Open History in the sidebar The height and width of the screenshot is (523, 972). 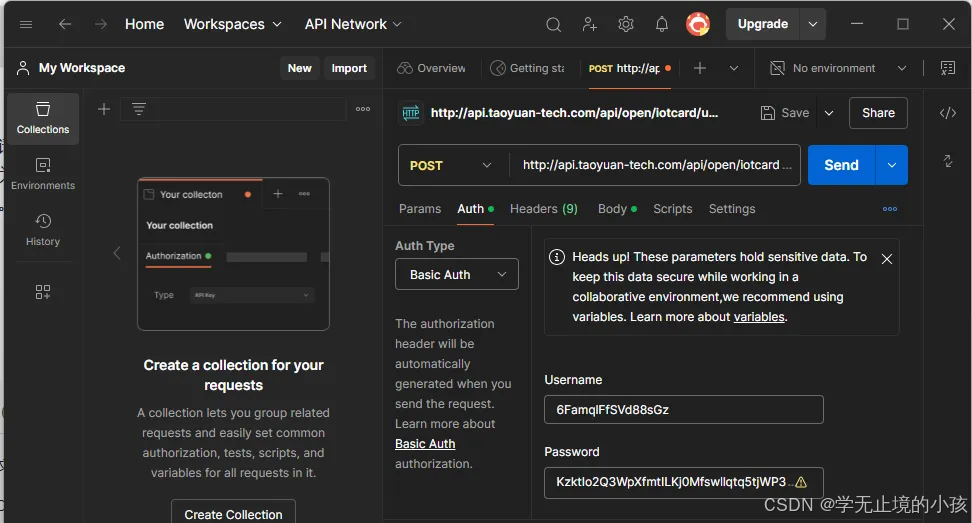click(43, 230)
